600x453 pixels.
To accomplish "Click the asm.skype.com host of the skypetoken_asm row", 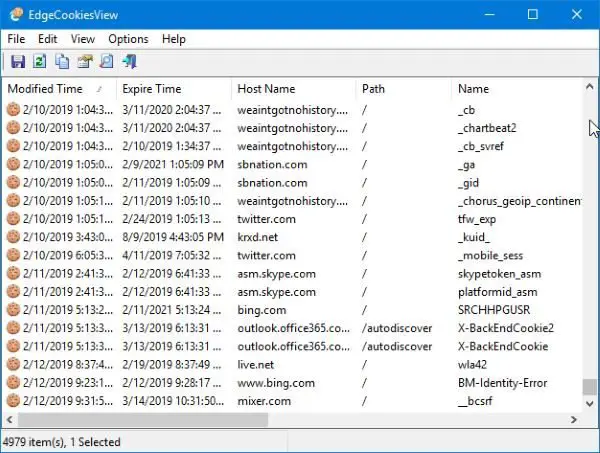I will (x=276, y=274).
